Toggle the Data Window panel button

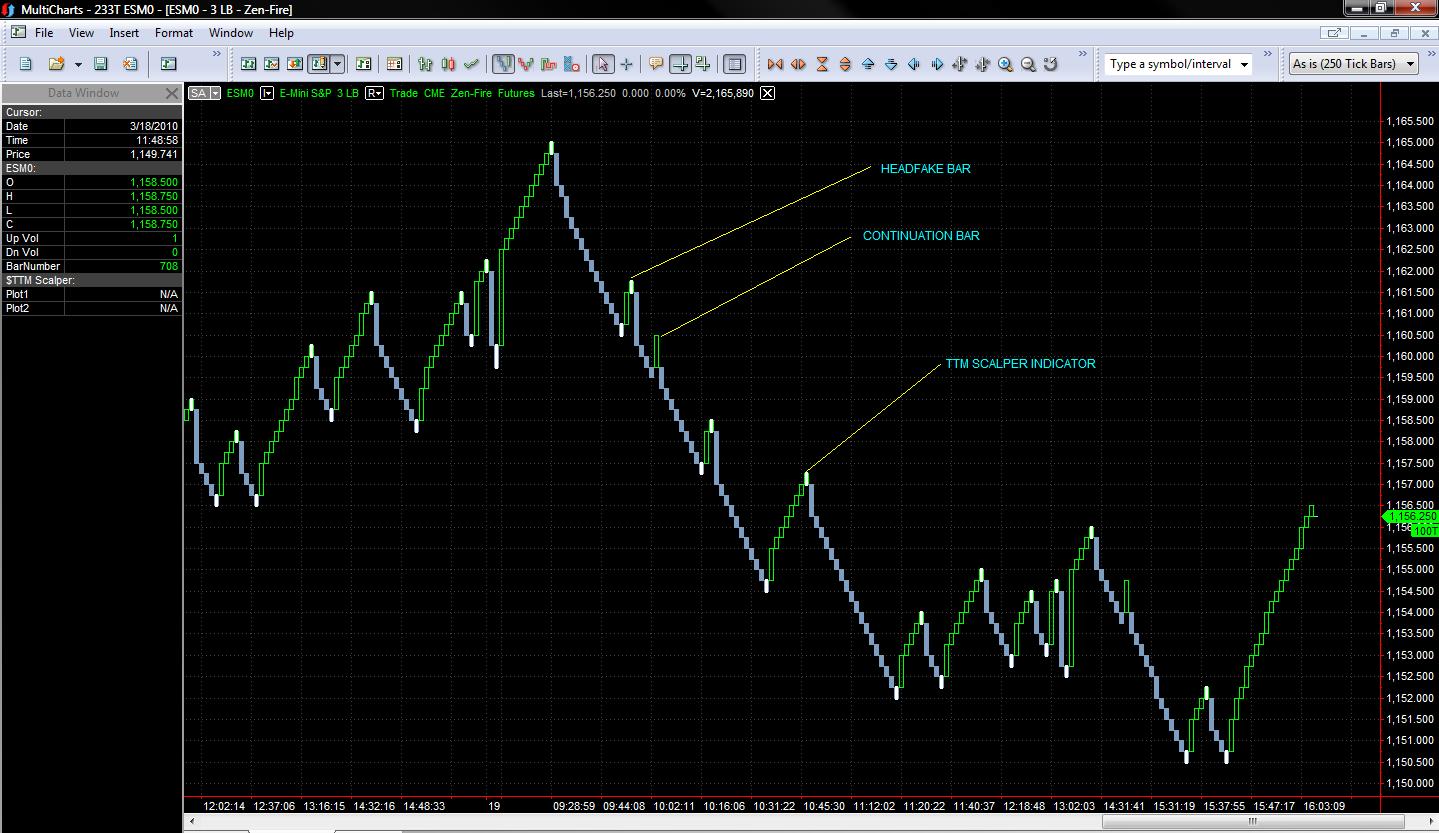(734, 64)
